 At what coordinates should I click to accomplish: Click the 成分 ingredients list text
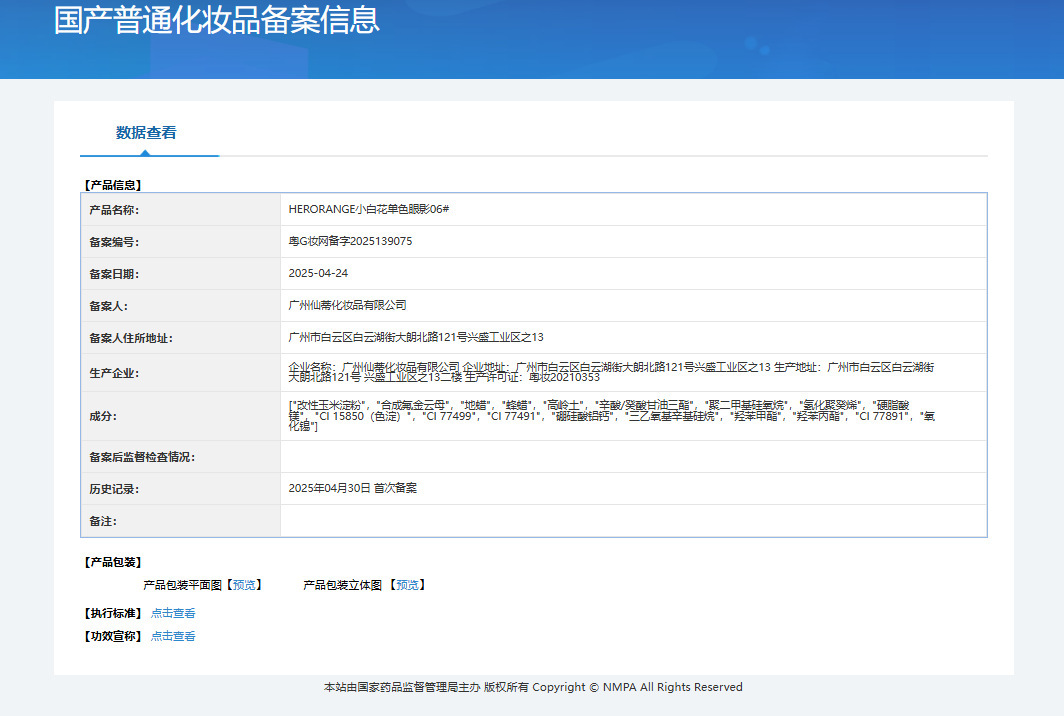(x=611, y=415)
